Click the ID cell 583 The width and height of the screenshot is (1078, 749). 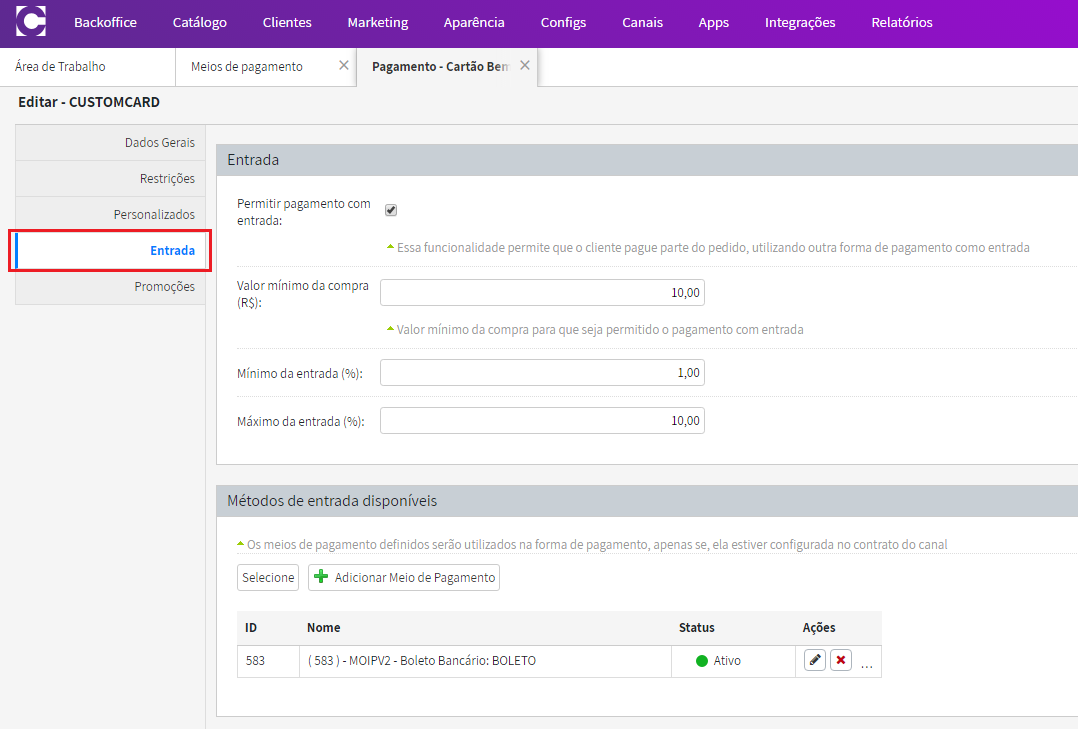268,661
